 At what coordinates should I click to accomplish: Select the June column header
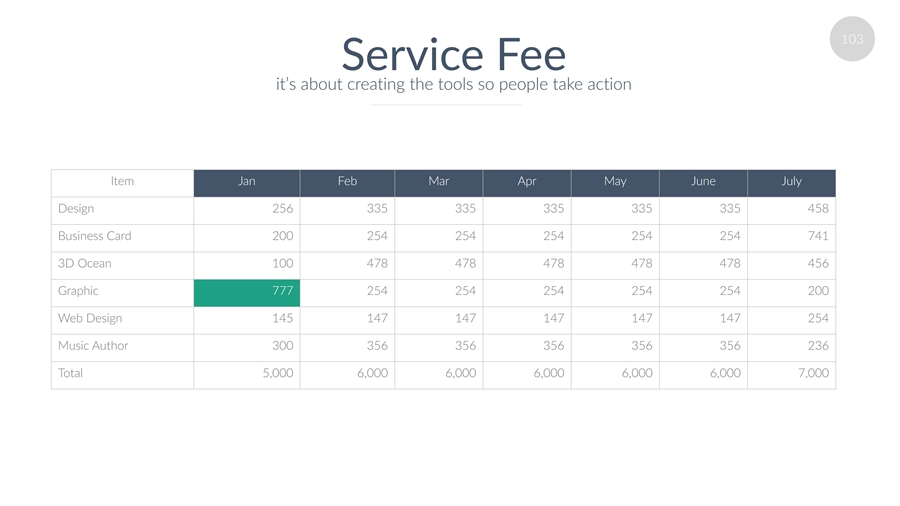tap(703, 181)
